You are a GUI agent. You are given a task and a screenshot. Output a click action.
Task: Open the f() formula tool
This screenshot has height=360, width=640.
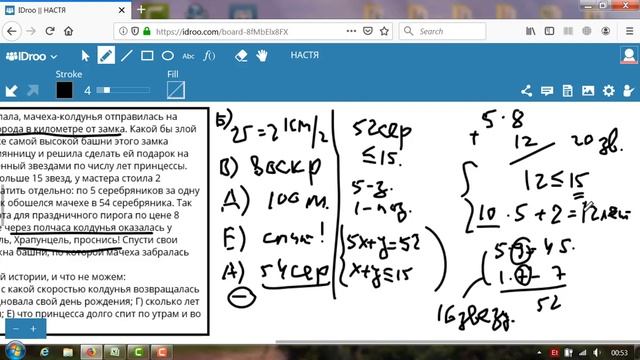click(x=209, y=56)
